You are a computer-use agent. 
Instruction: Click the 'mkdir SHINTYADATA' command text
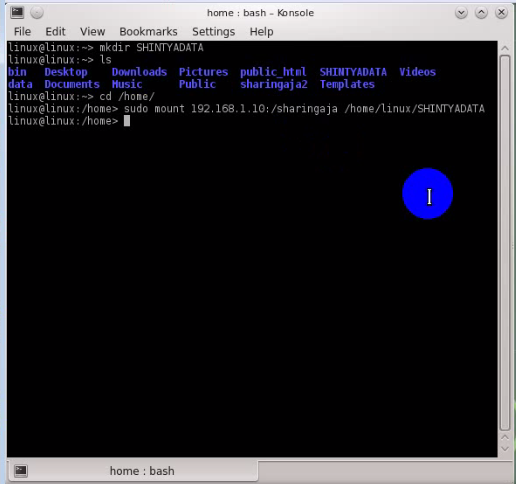pyautogui.click(x=151, y=48)
